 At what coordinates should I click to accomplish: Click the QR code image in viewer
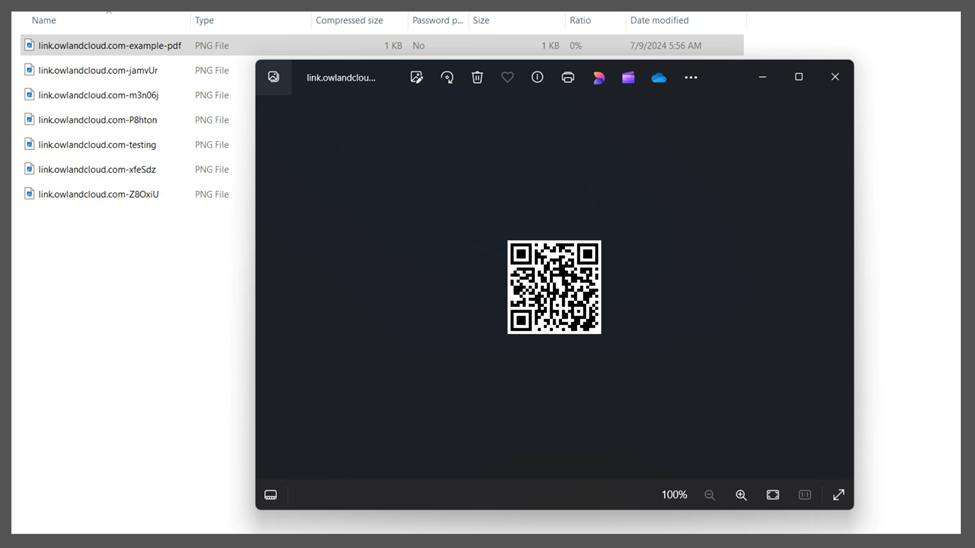tap(554, 287)
